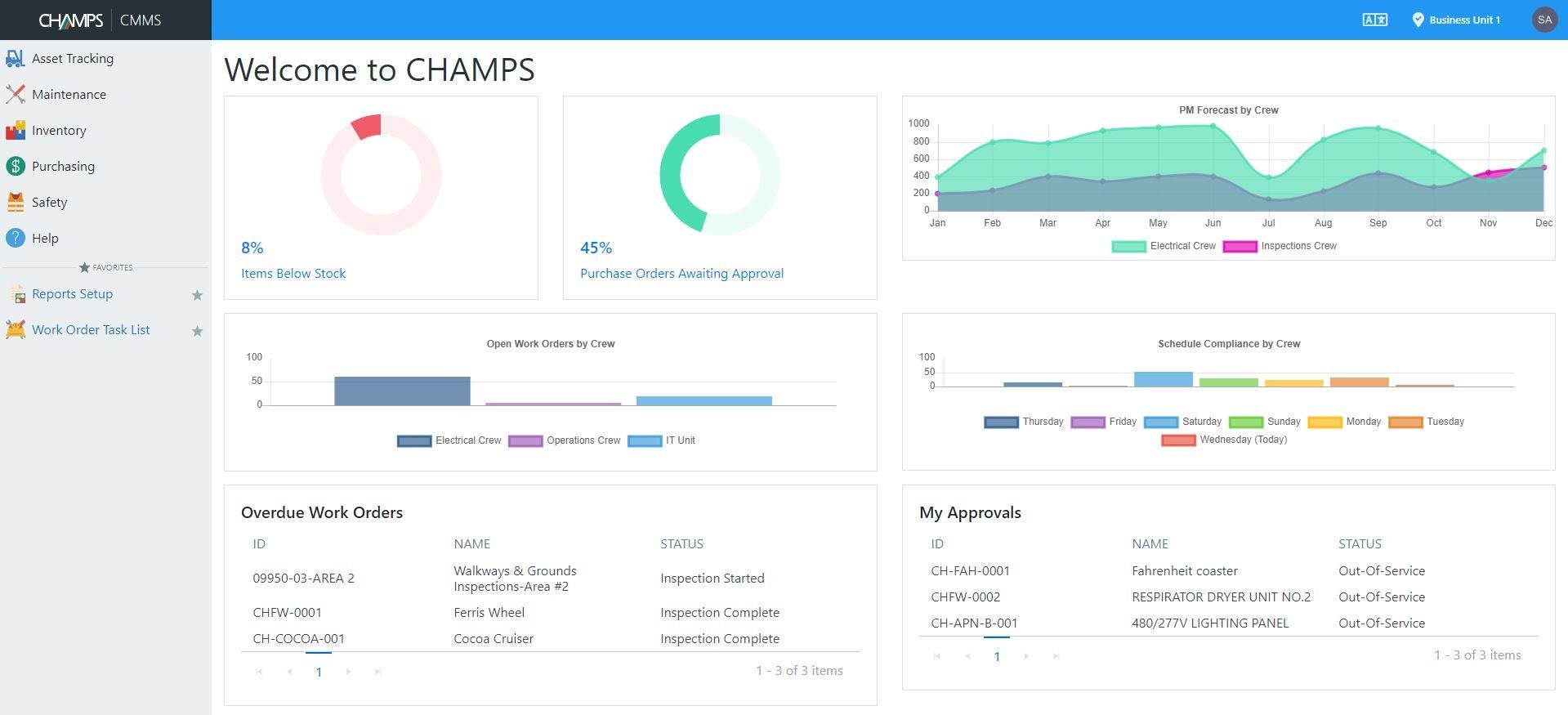Toggle Saturday legend in Schedule Compliance
Viewport: 1568px width, 715px height.
coord(1183,422)
